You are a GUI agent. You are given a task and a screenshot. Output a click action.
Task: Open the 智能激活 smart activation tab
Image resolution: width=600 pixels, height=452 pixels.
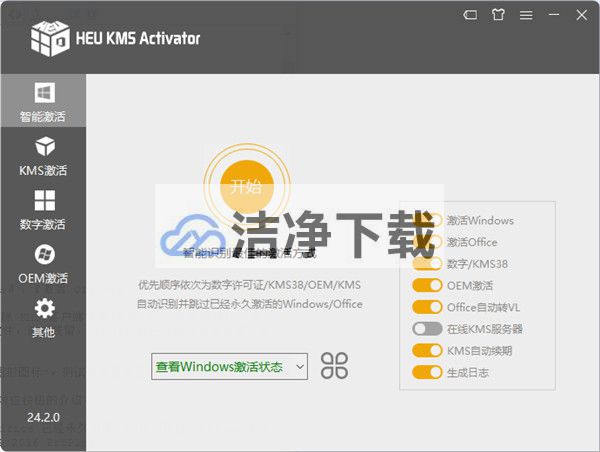coord(43,101)
